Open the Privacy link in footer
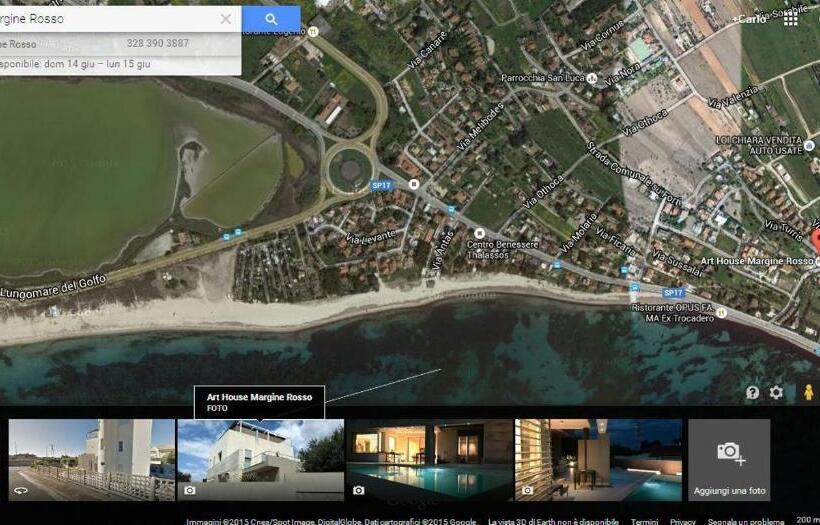 coord(683,521)
